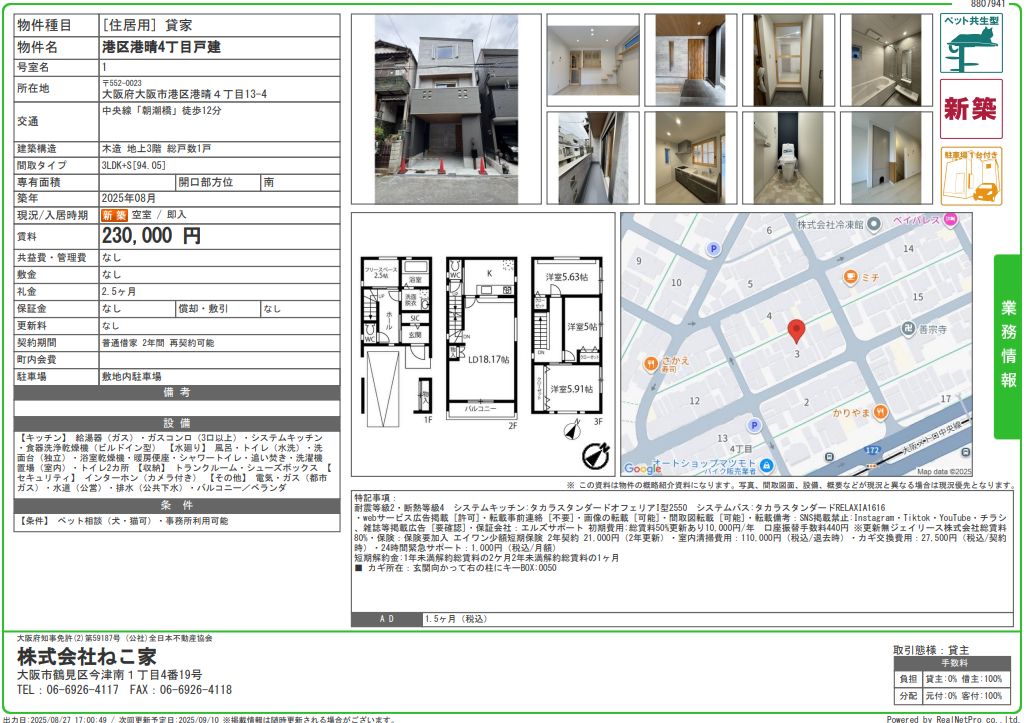Screen dimensions: 1029x723
Task: Click the かりやま restaurant marker on map
Action: tap(879, 409)
